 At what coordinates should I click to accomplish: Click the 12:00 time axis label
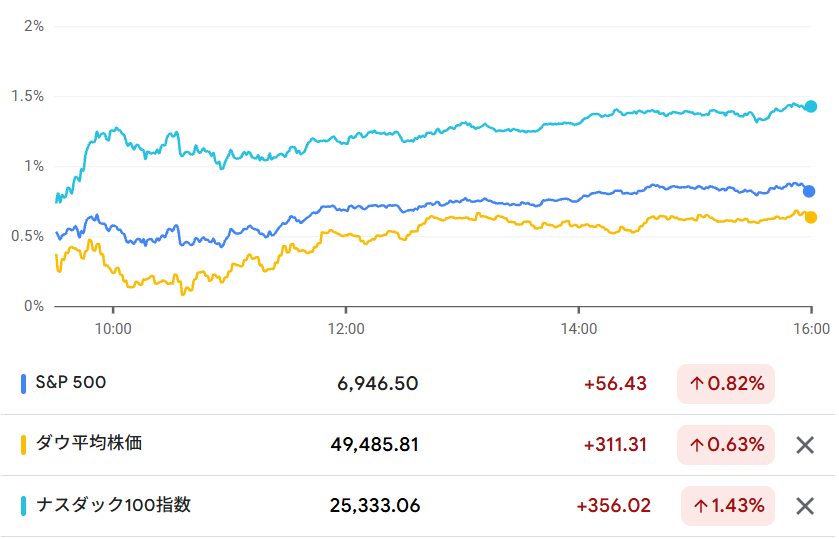point(345,327)
